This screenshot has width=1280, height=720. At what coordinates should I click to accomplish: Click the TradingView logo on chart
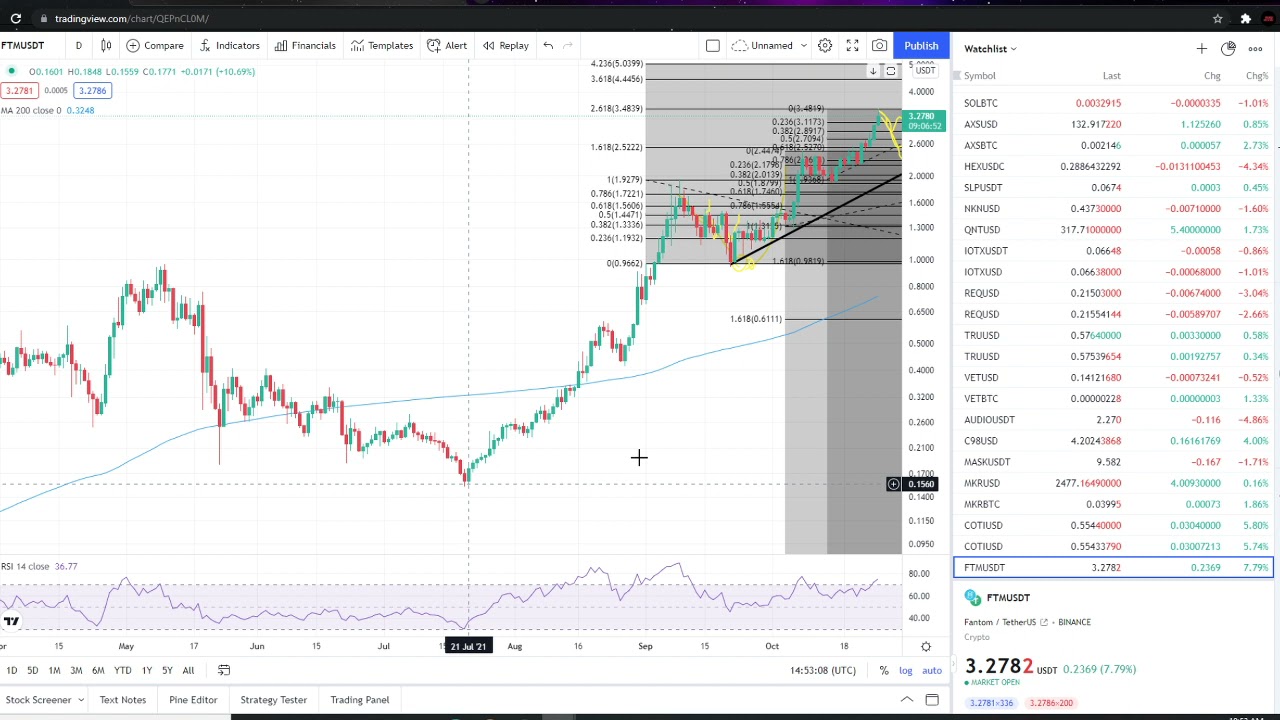tap(11, 621)
